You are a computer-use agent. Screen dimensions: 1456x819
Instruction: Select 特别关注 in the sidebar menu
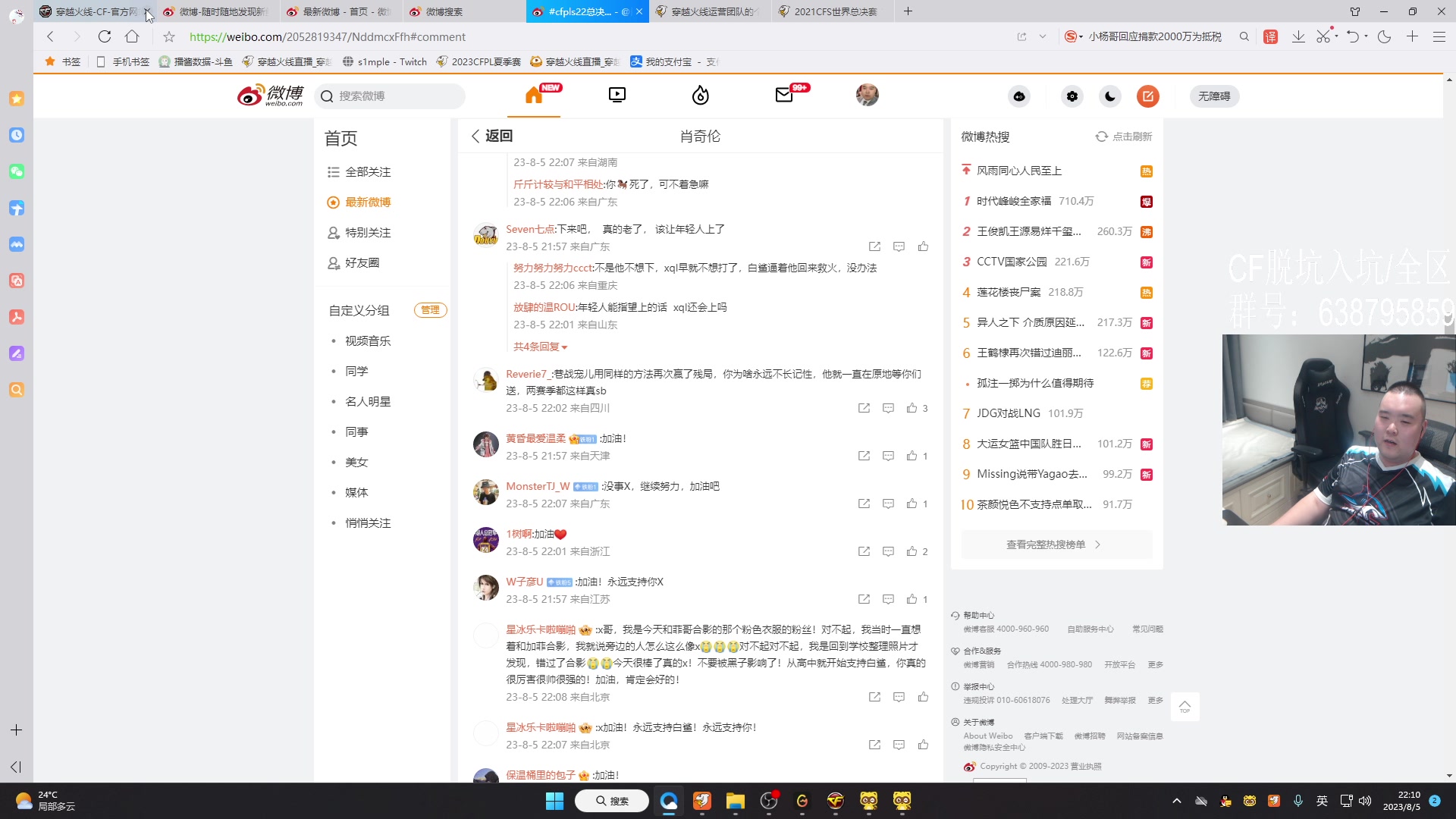[369, 232]
